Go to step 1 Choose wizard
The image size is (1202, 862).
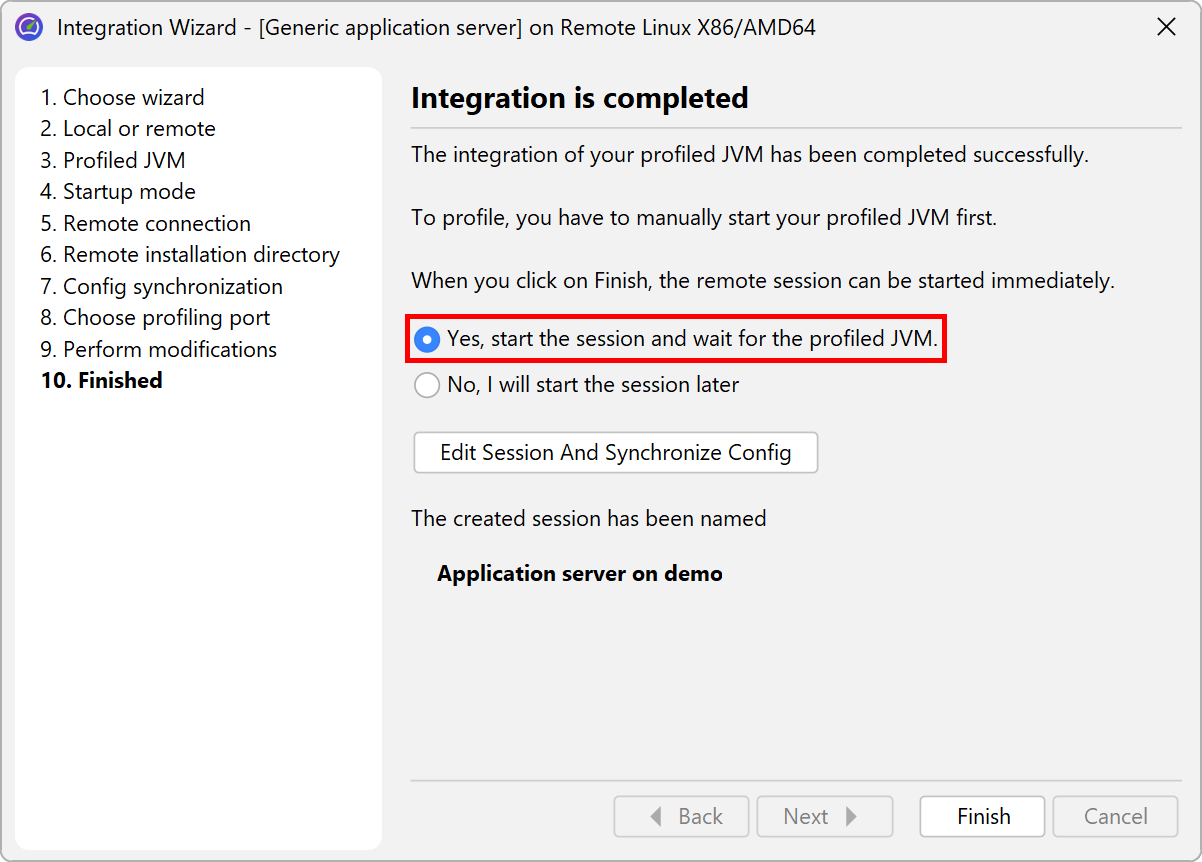pyautogui.click(x=122, y=98)
